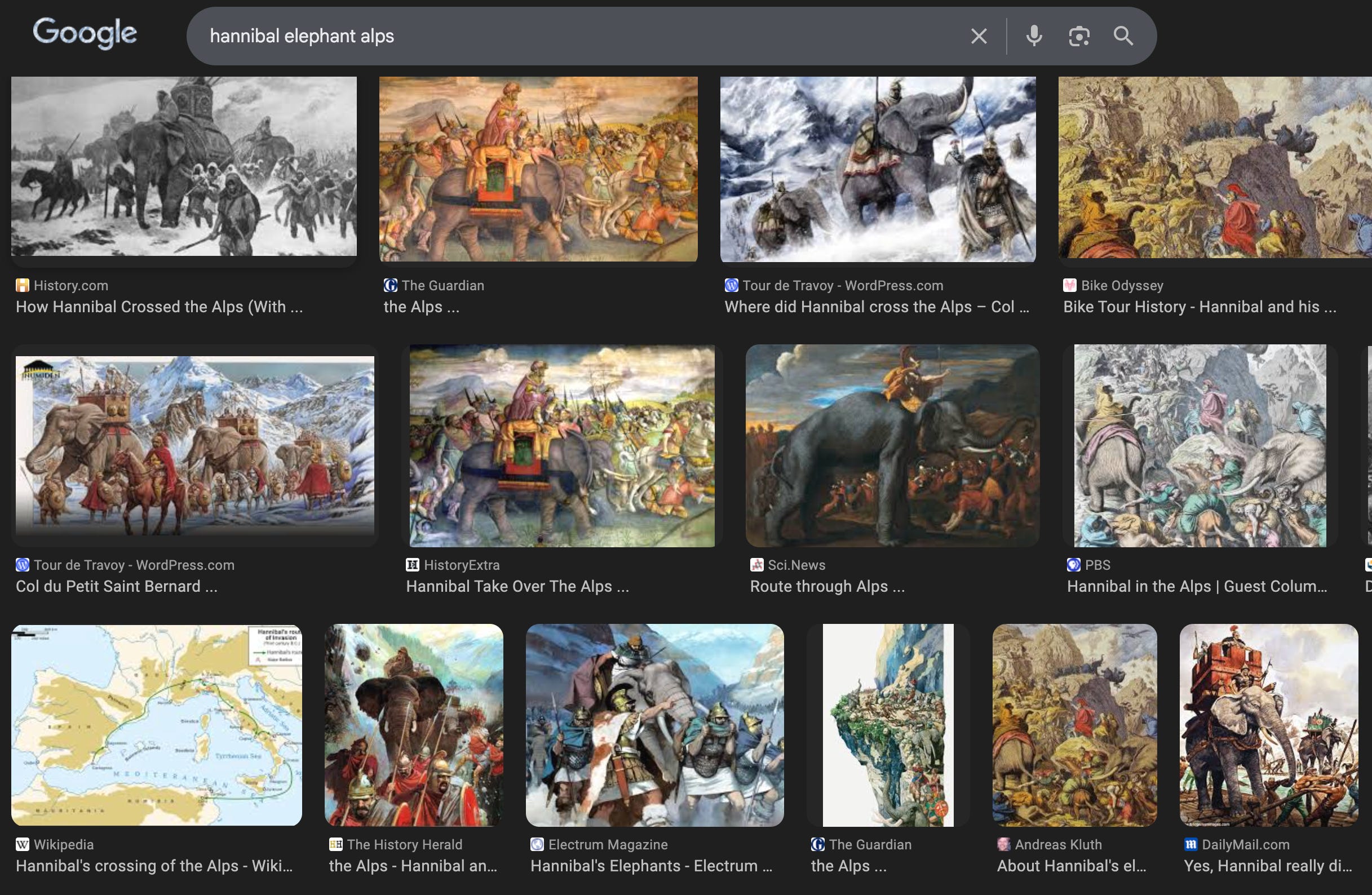Screen dimensions: 1372x895
Task: Click the History.com favicon
Action: pyautogui.click(x=22, y=285)
